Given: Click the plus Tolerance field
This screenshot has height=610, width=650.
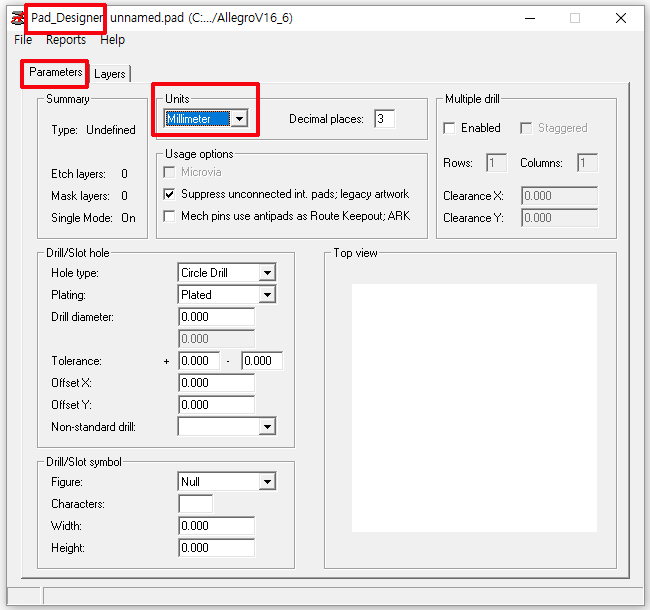Looking at the screenshot, I should tap(199, 361).
